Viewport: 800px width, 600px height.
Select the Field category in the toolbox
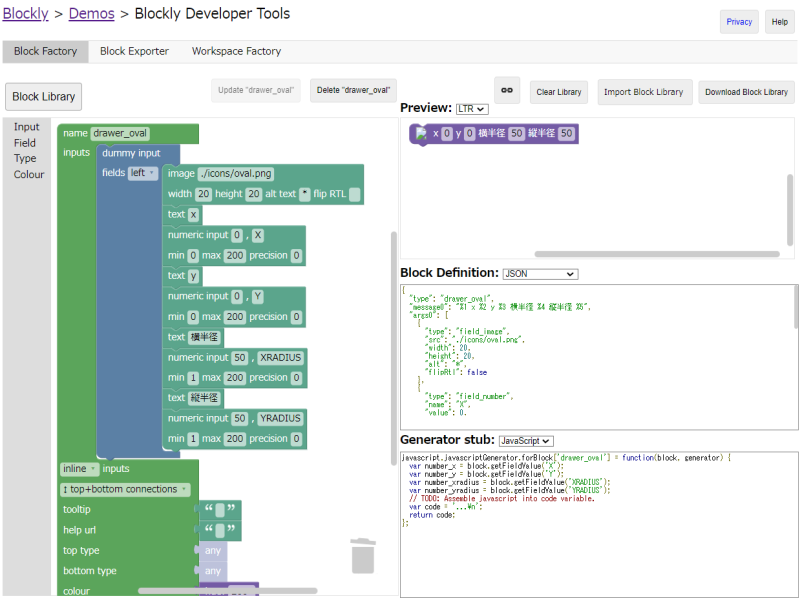tap(25, 143)
